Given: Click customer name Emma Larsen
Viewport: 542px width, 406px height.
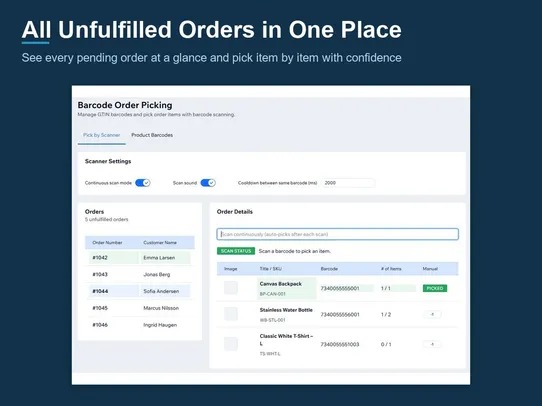Looking at the screenshot, I should (x=159, y=258).
